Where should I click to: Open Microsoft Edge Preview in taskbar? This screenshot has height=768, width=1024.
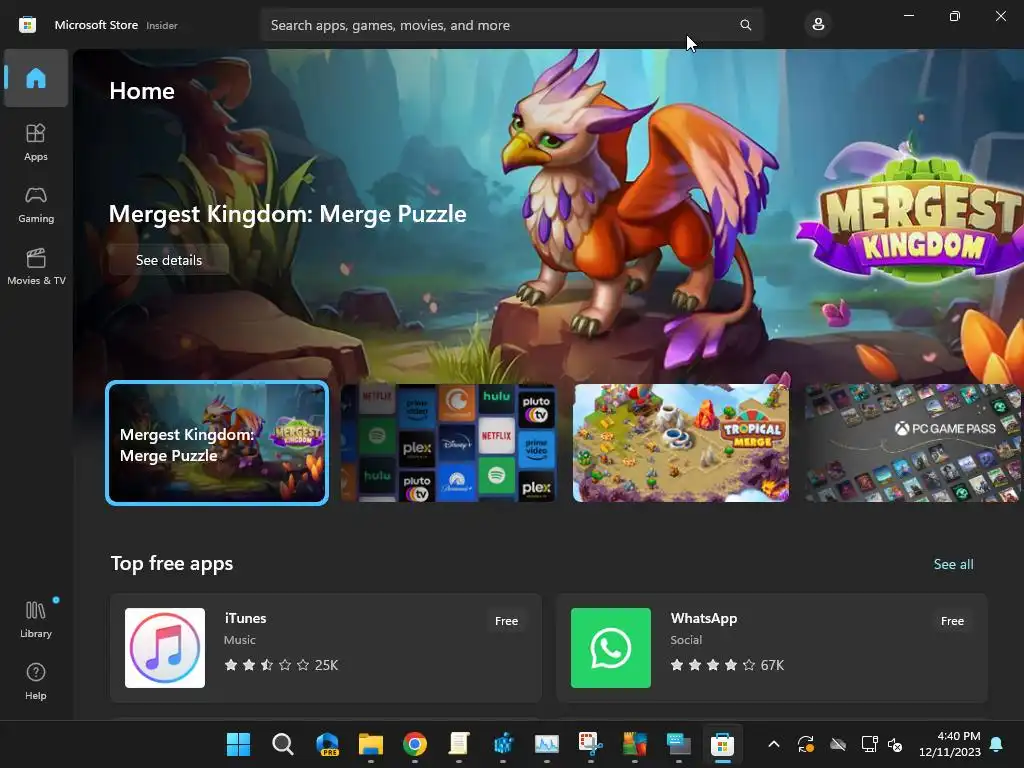[327, 744]
